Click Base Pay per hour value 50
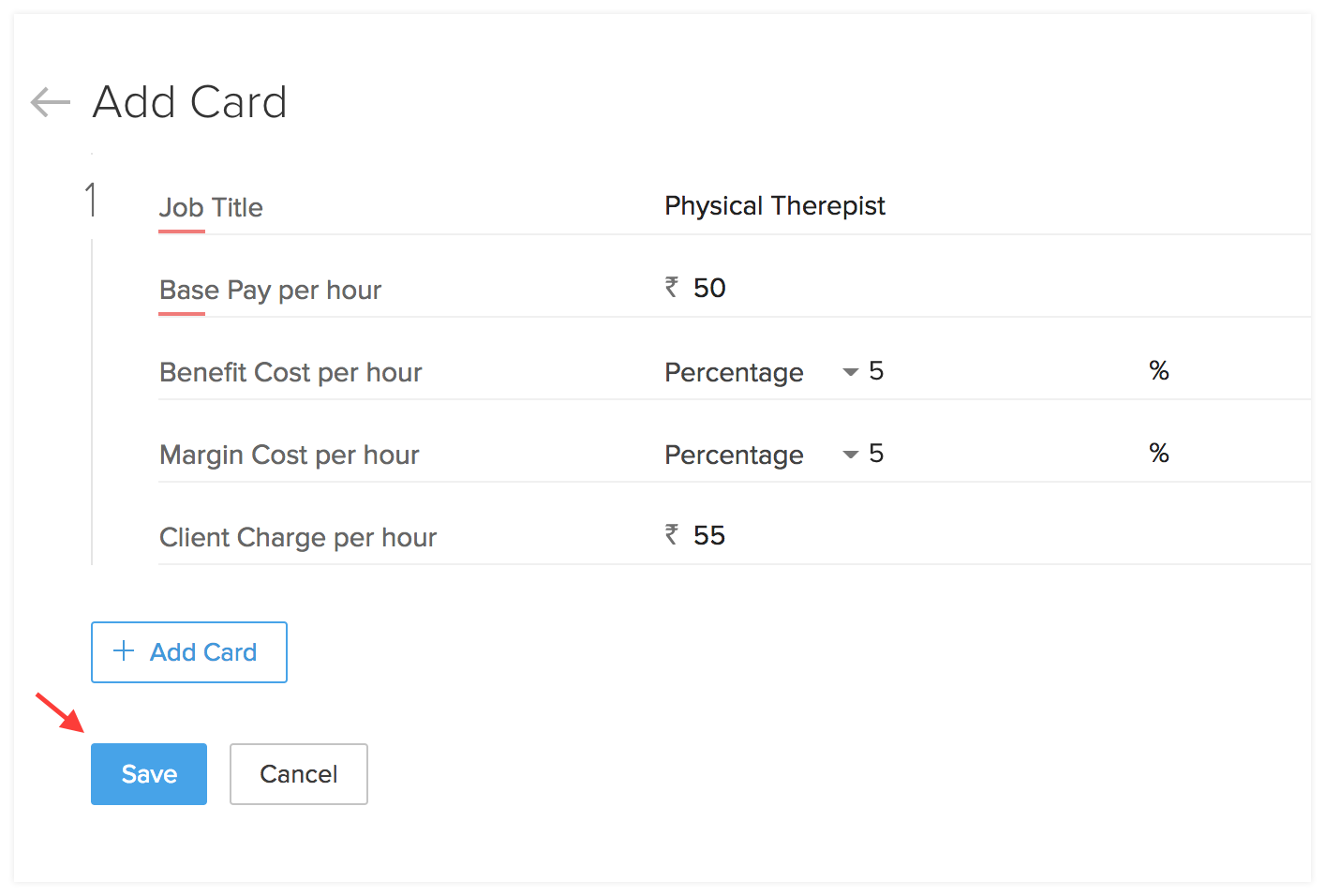The image size is (1325, 896). pos(709,288)
